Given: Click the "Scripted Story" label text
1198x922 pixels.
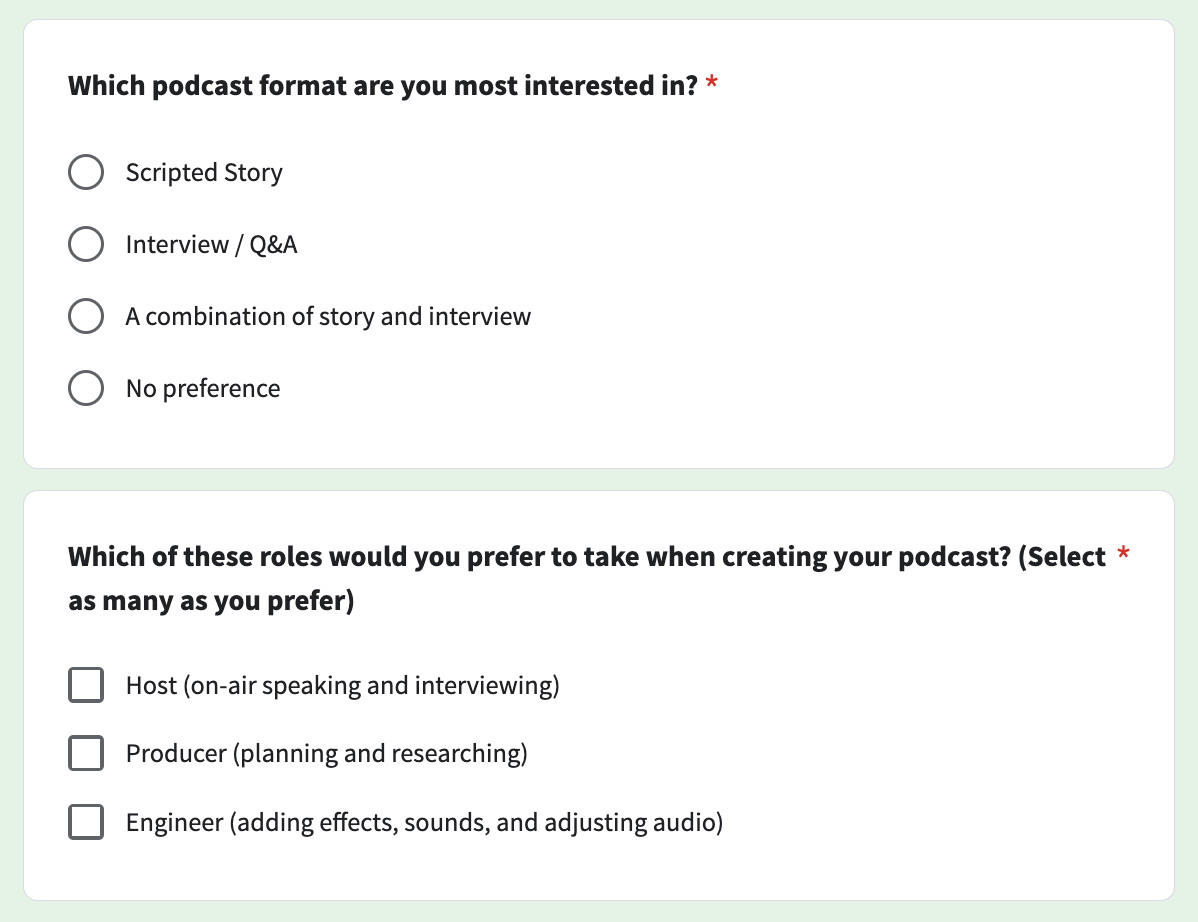Looking at the screenshot, I should click(204, 173).
